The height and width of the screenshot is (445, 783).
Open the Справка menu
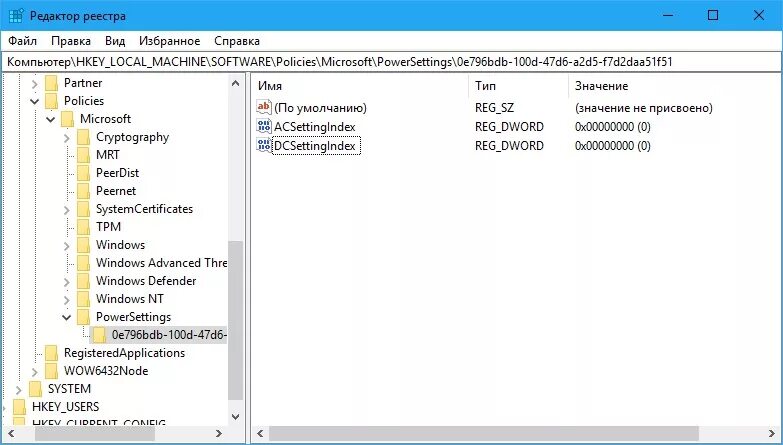click(237, 41)
